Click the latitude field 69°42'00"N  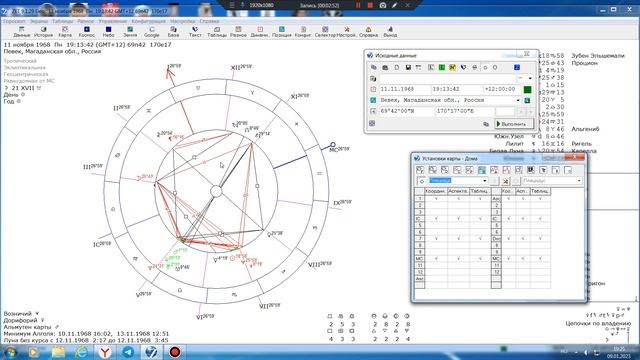(x=407, y=111)
